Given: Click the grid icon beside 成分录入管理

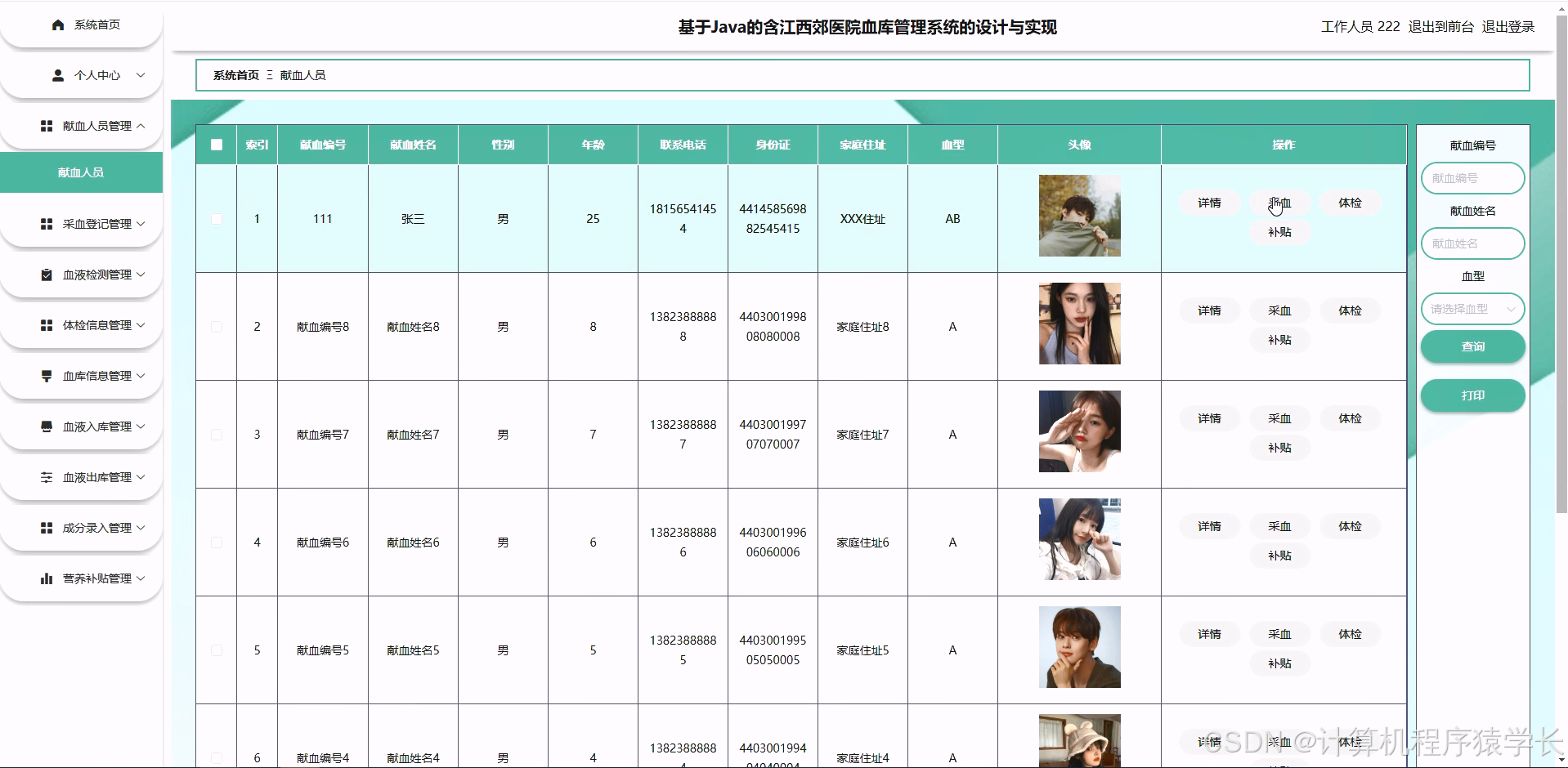Looking at the screenshot, I should [47, 528].
